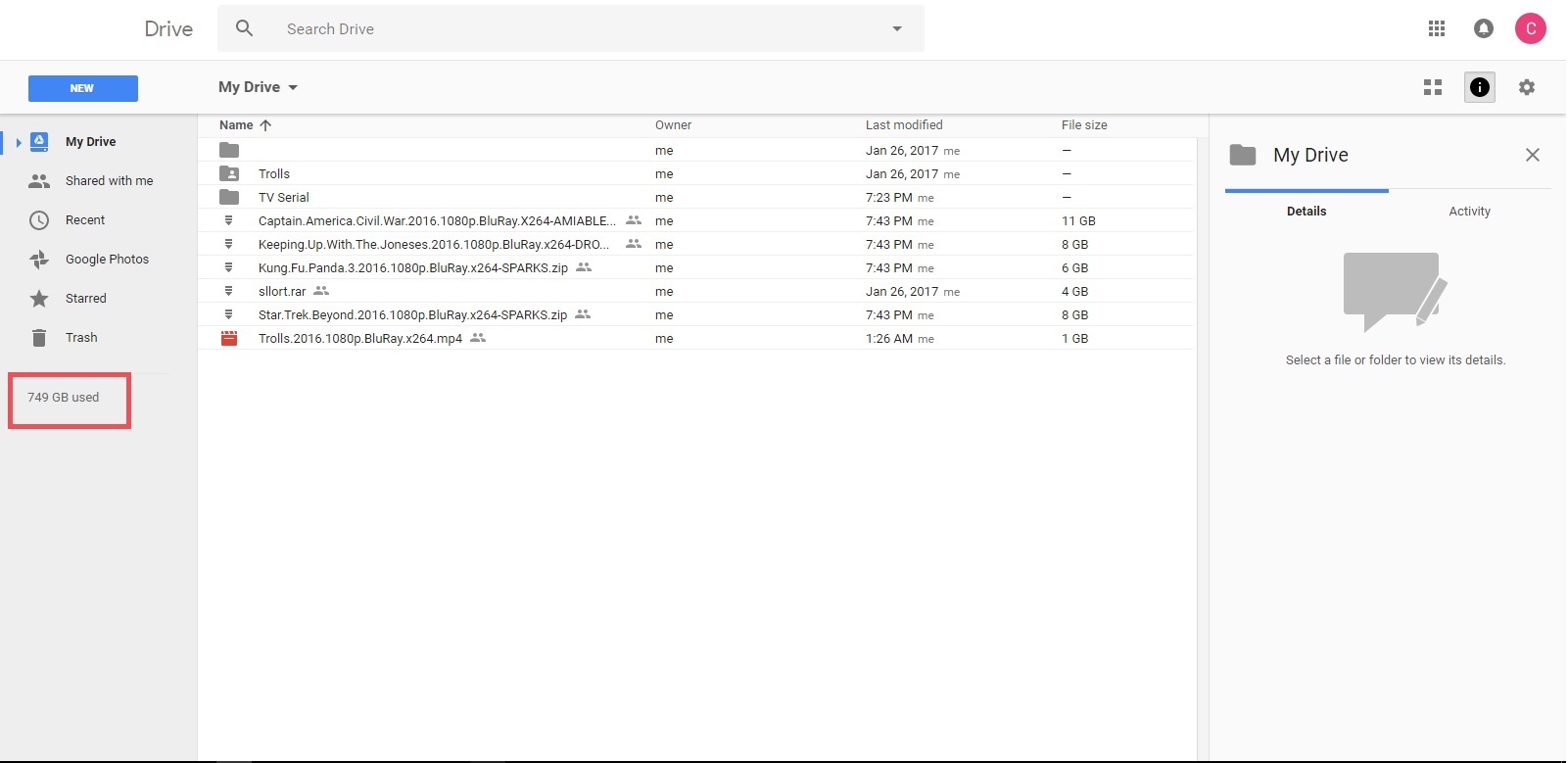
Task: Click the archive icon for Captain America file
Action: pyautogui.click(x=228, y=220)
